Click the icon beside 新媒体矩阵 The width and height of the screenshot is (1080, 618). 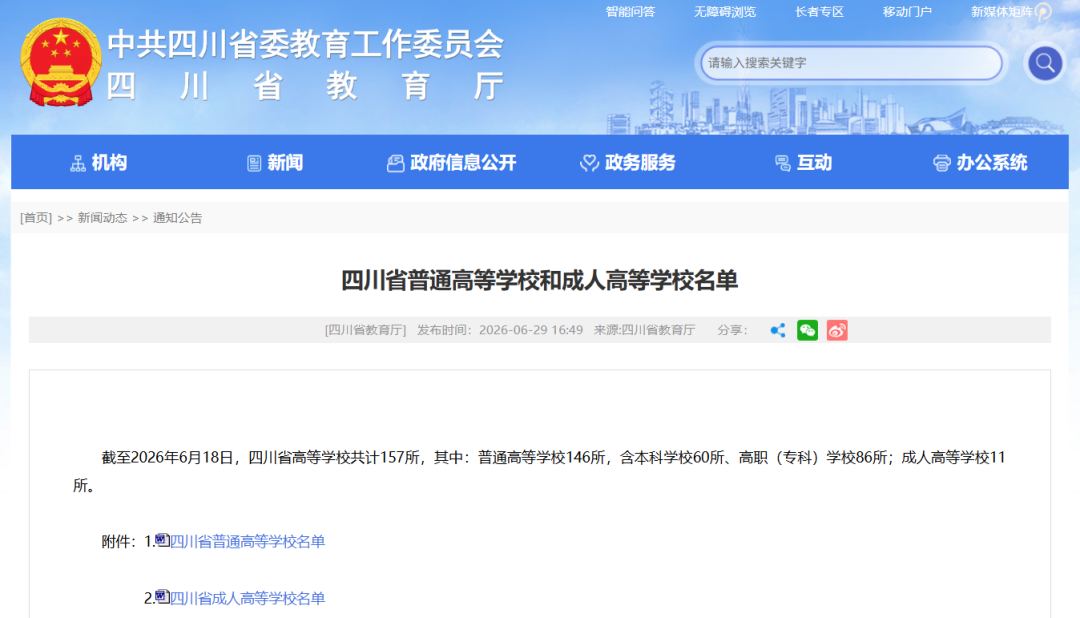1043,12
